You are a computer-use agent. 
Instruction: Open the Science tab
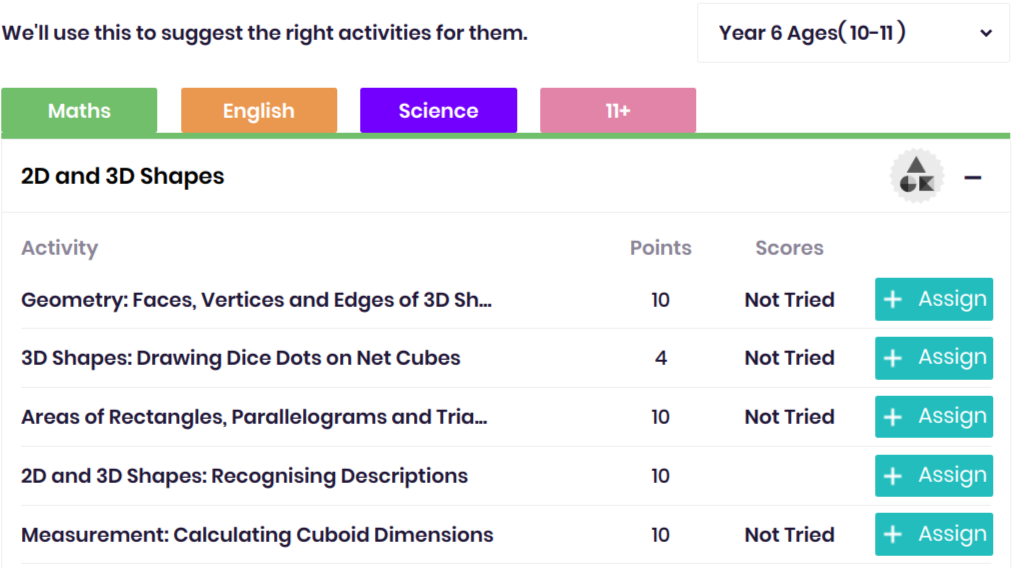point(439,110)
